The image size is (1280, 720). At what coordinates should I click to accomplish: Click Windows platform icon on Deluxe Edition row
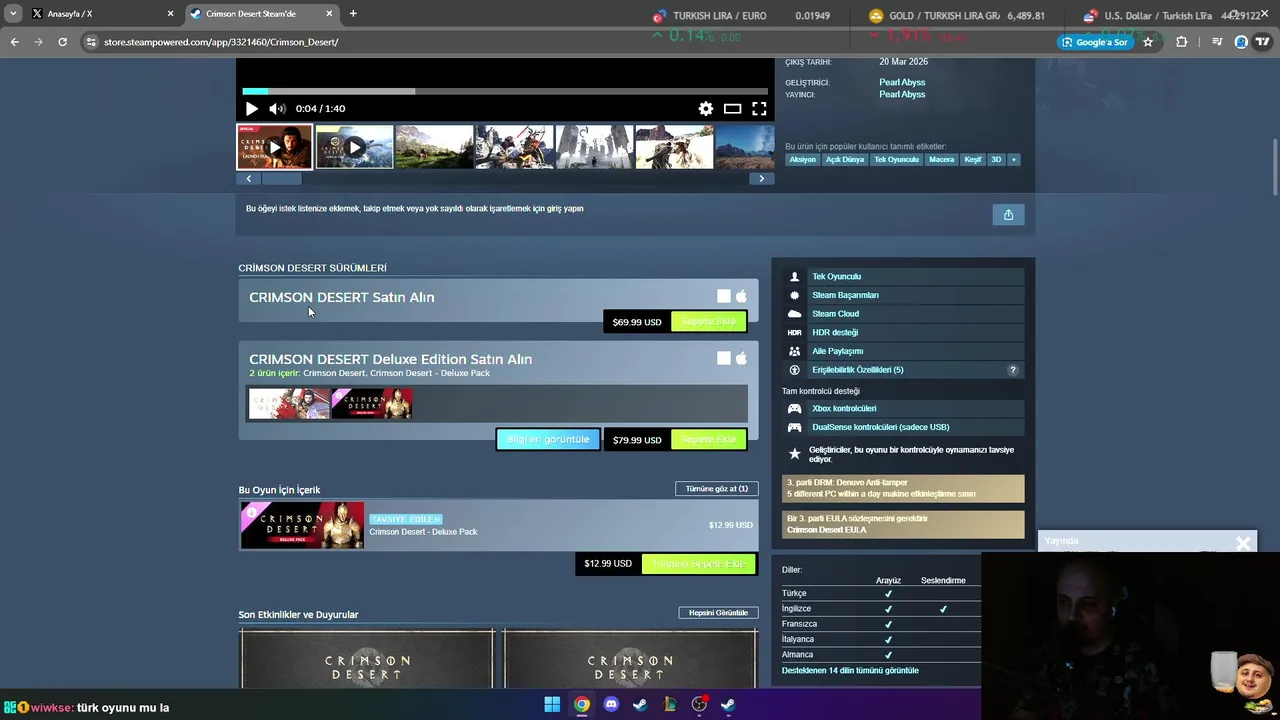[724, 358]
